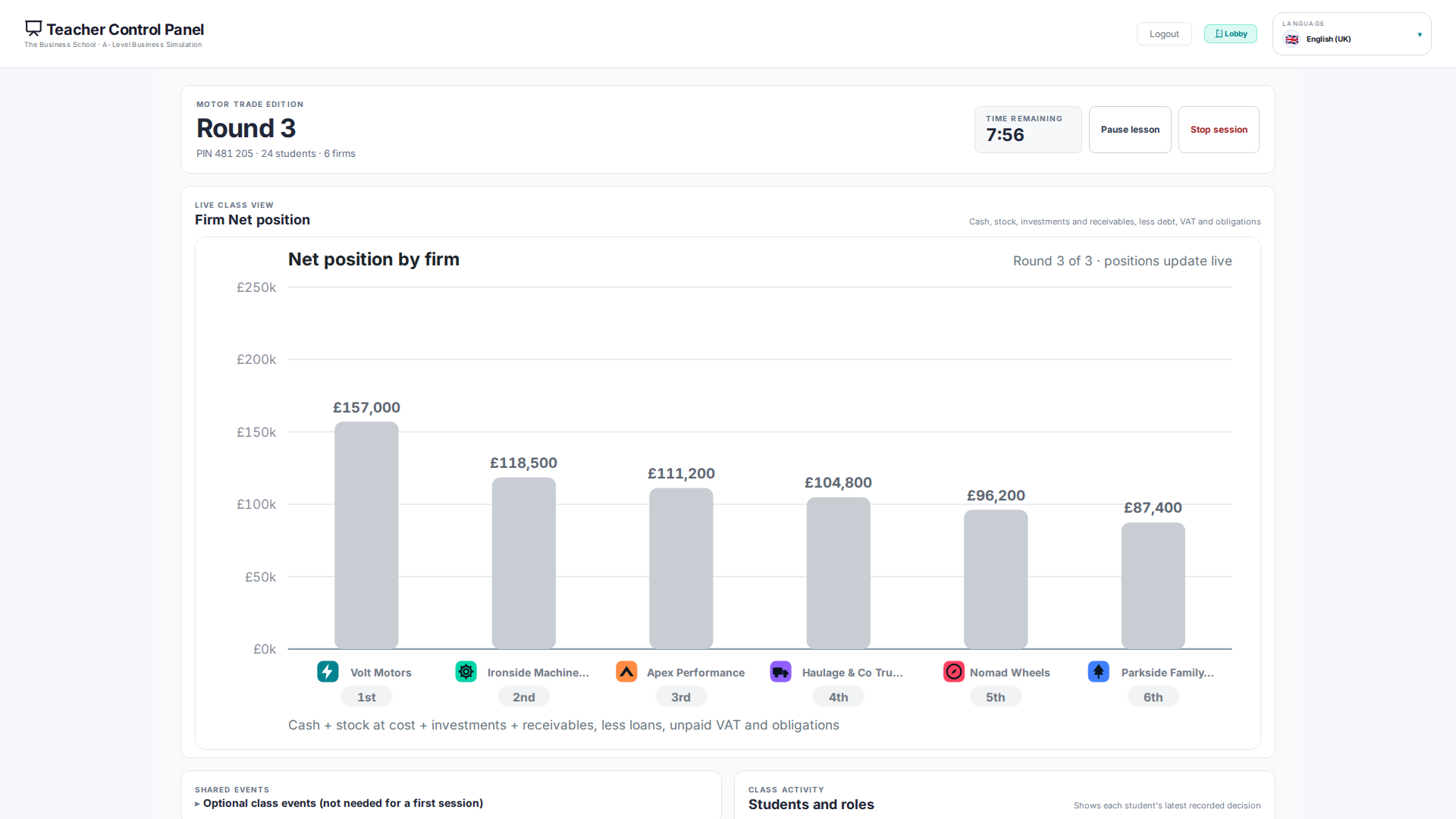Click the Teacher Control Panel presentation icon
The width and height of the screenshot is (1456, 819).
pyautogui.click(x=33, y=28)
